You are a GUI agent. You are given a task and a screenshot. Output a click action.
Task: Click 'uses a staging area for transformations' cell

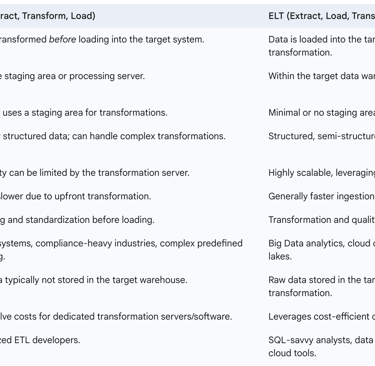pos(84,113)
